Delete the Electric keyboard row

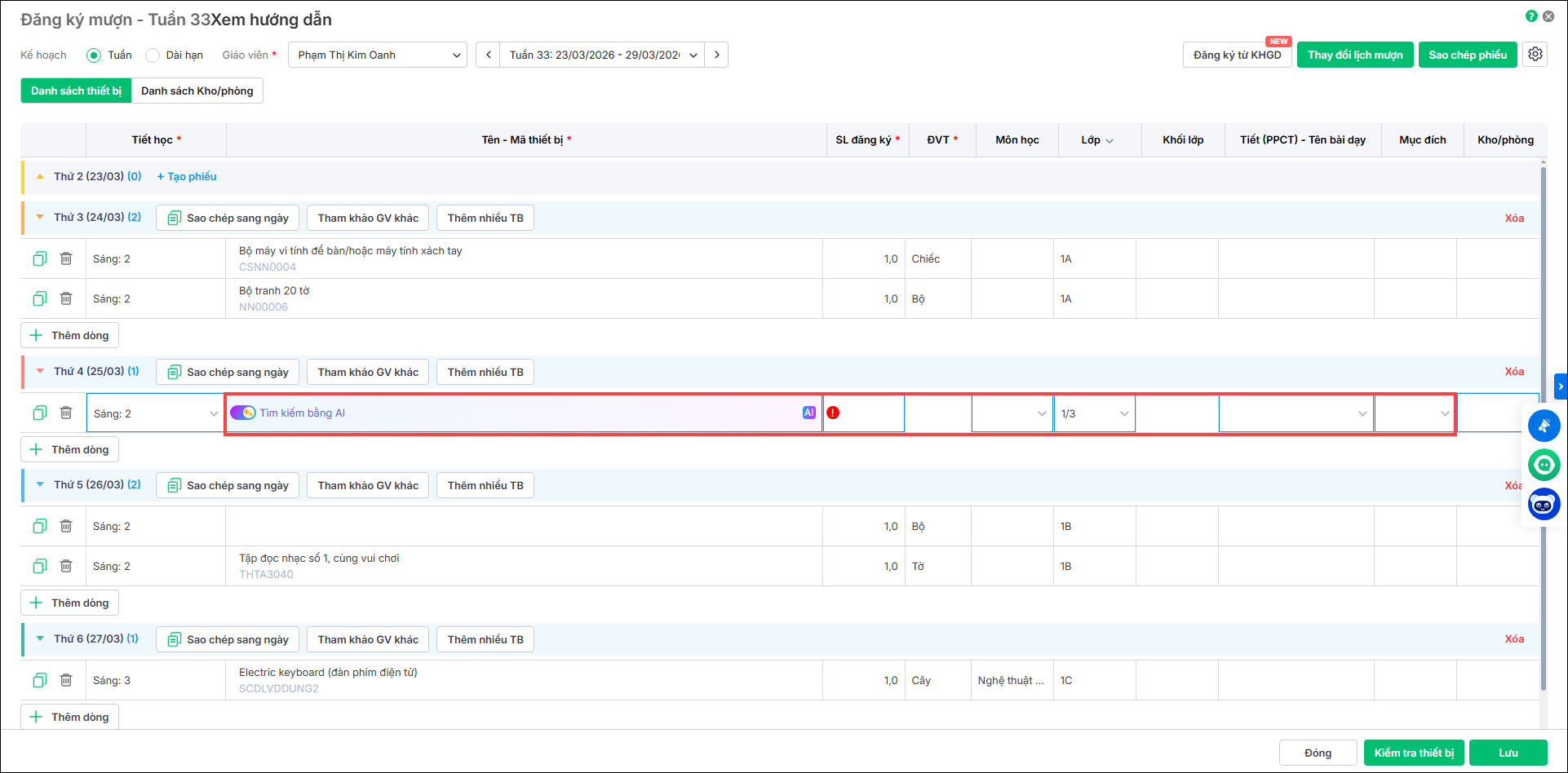pos(66,680)
